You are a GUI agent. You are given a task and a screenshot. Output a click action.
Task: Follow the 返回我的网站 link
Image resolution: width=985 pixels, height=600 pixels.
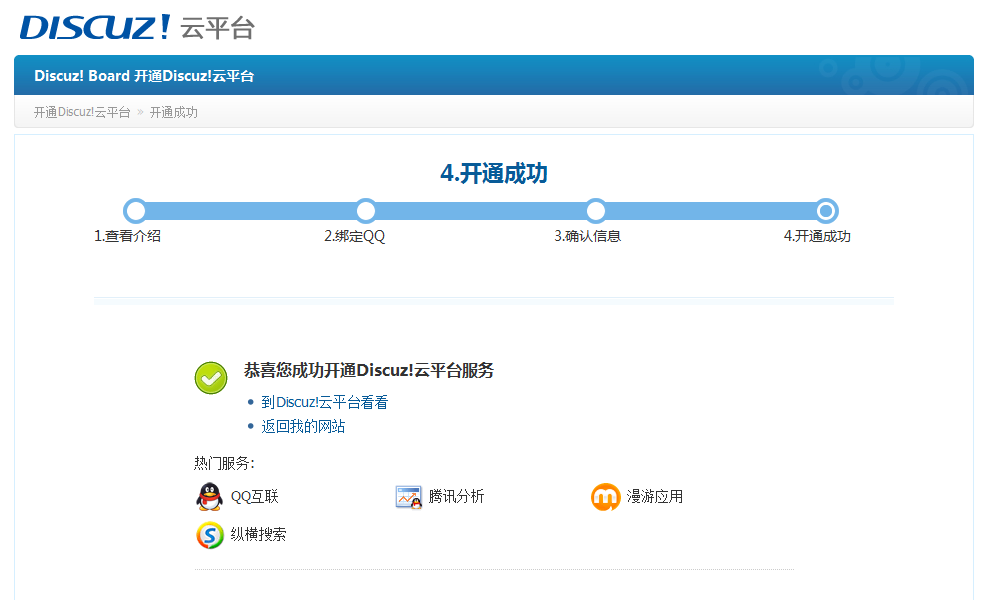pos(303,427)
